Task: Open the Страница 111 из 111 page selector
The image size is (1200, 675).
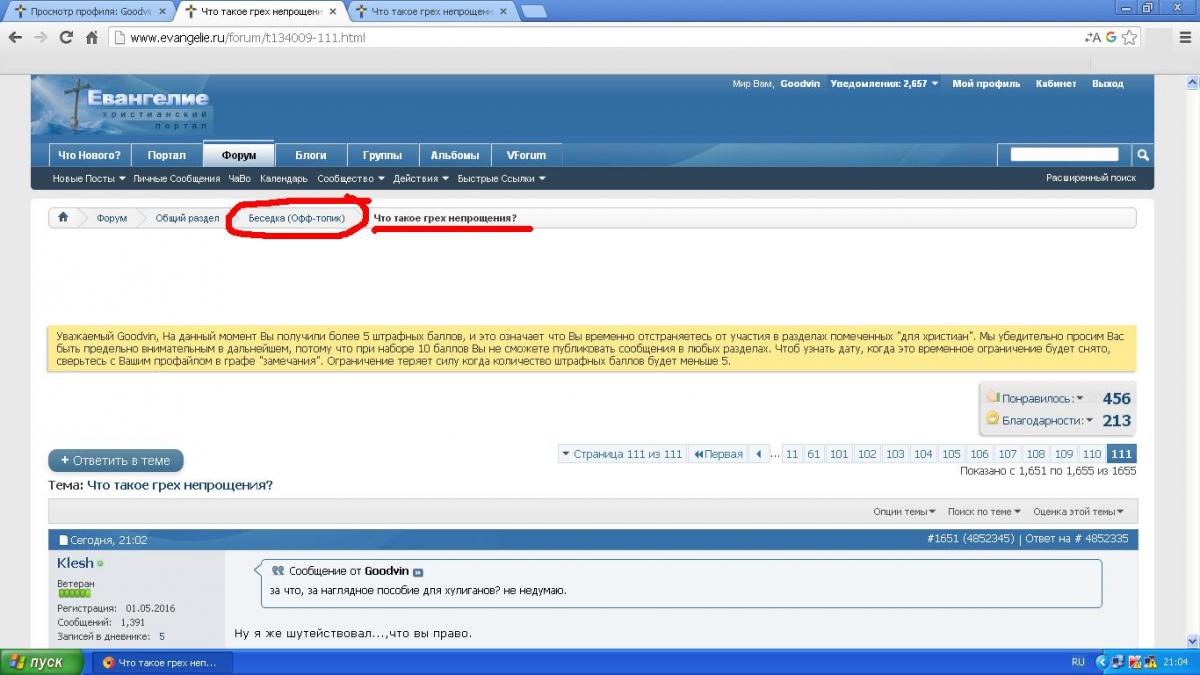Action: pos(622,454)
